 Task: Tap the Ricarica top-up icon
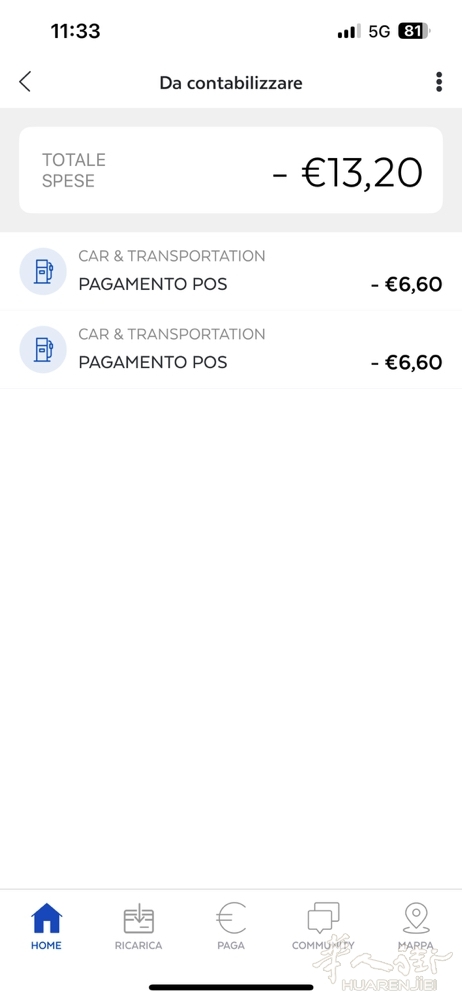coord(138,918)
